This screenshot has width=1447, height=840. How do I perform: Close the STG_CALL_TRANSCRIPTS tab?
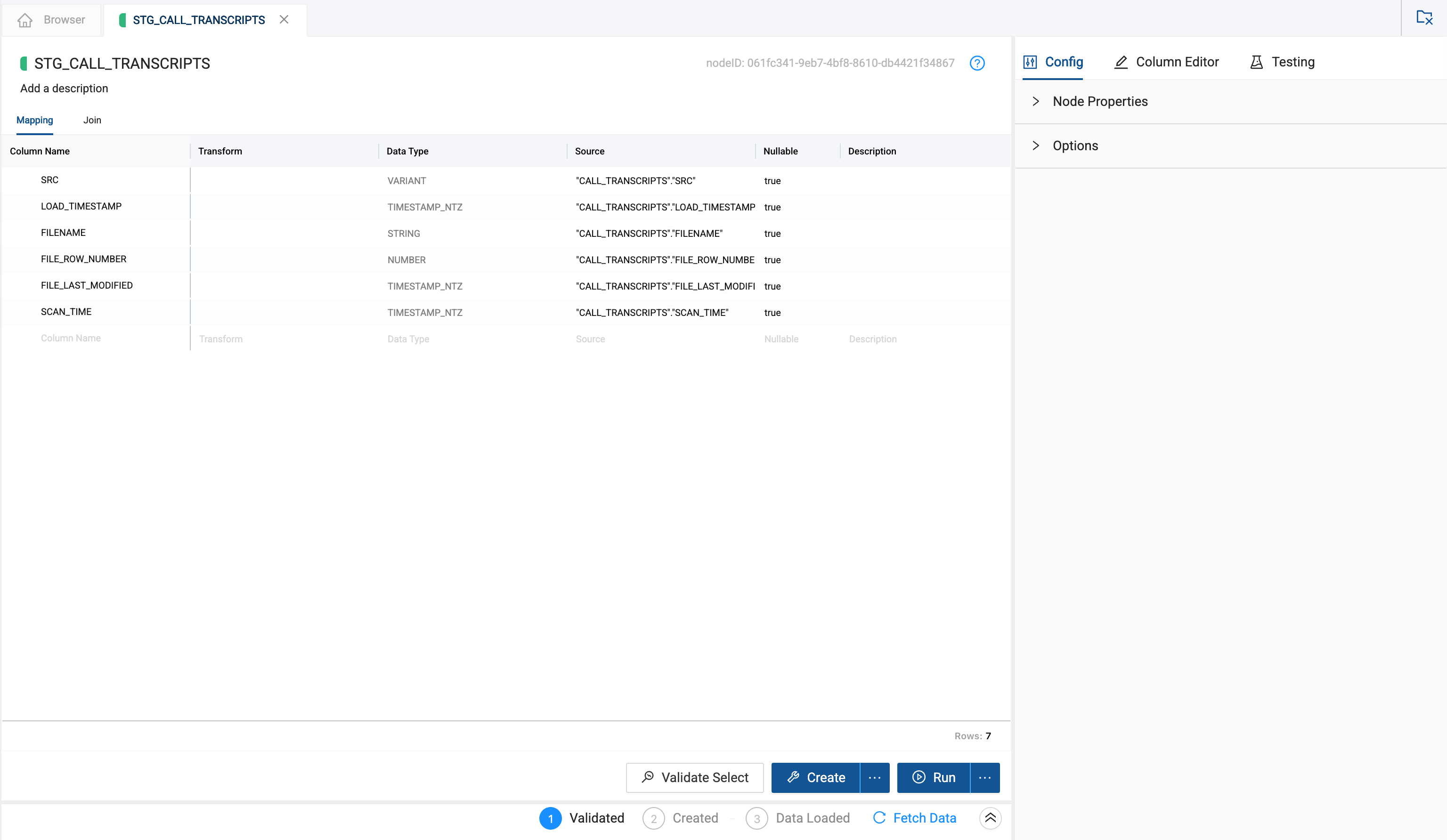[284, 19]
